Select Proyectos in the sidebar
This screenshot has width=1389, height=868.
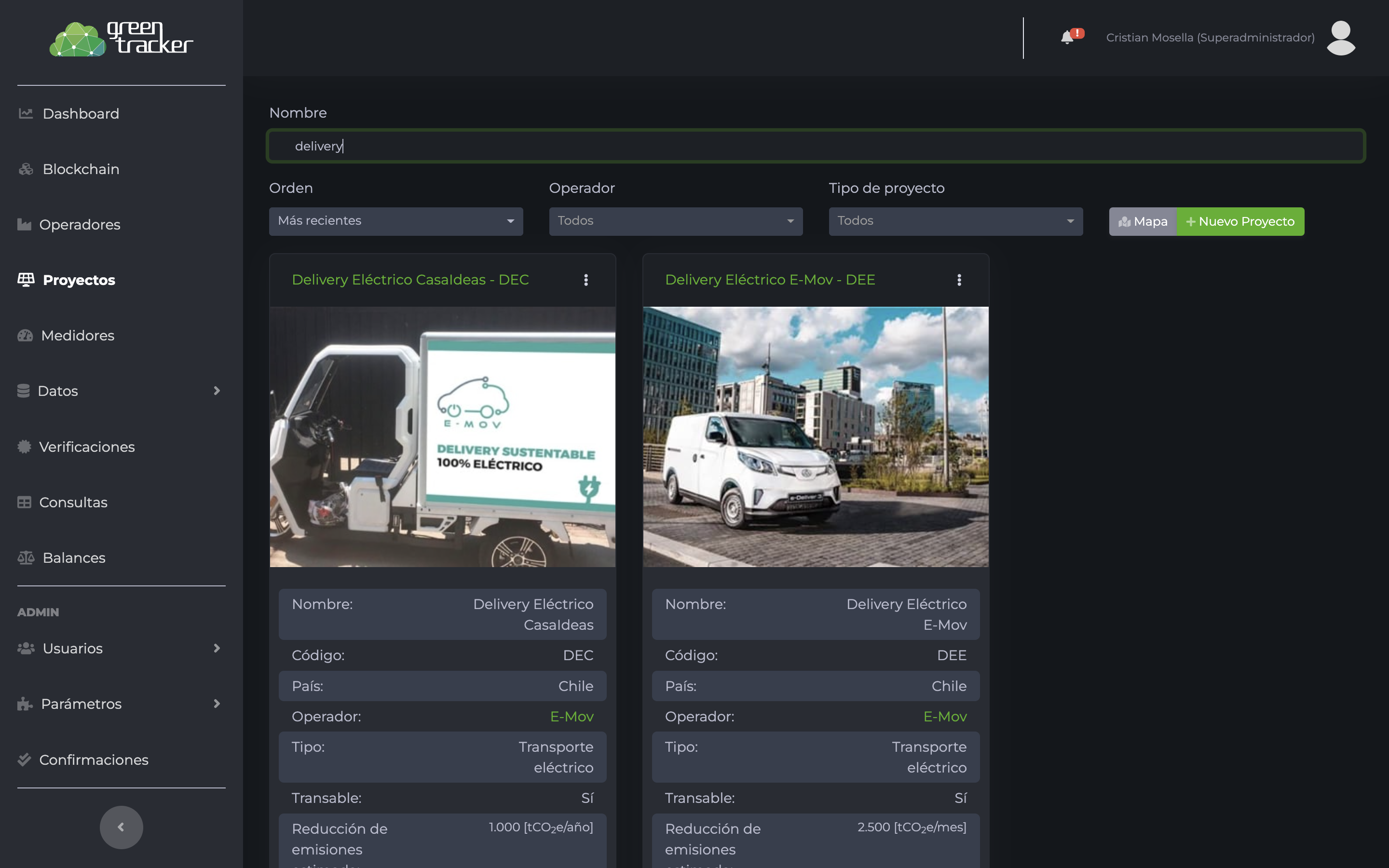tap(79, 280)
